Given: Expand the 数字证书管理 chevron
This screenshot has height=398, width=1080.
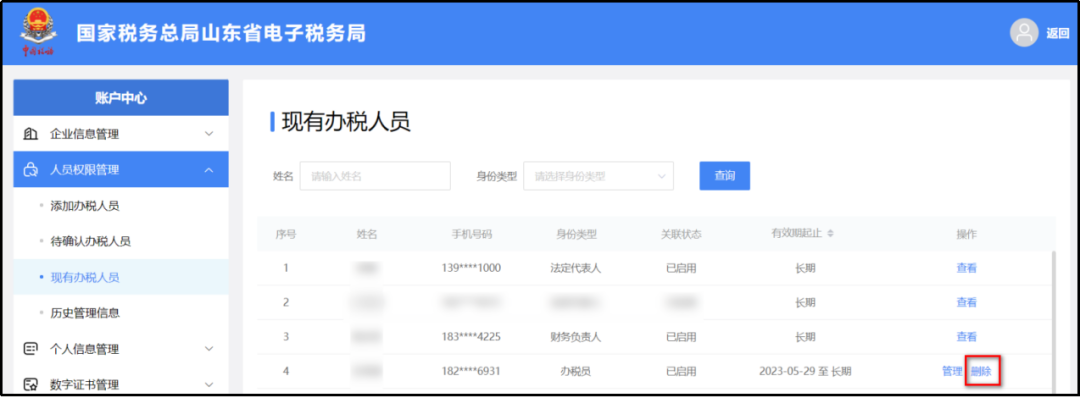Looking at the screenshot, I should click(x=209, y=384).
